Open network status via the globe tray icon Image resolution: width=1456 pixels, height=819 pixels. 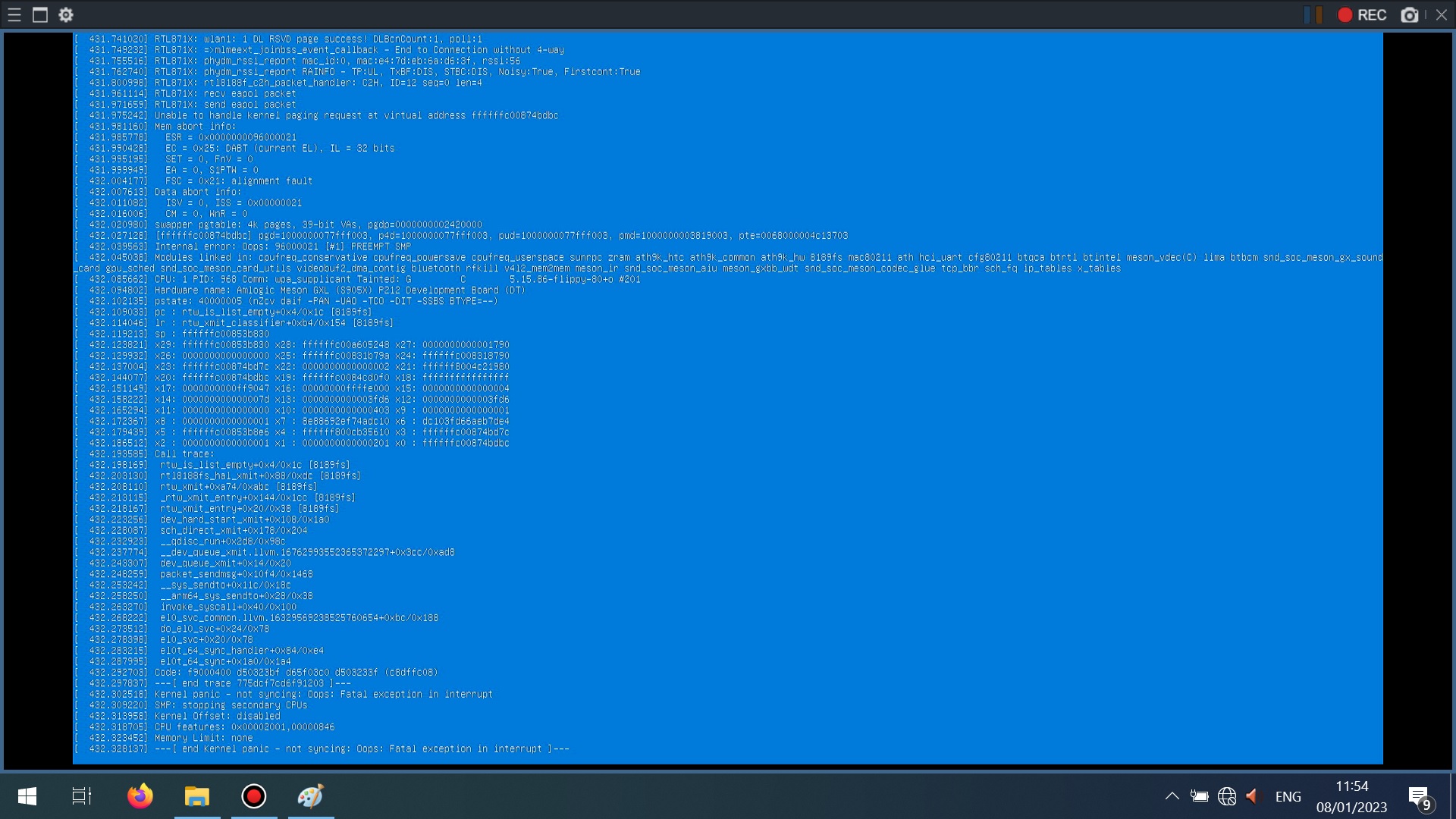click(x=1226, y=796)
